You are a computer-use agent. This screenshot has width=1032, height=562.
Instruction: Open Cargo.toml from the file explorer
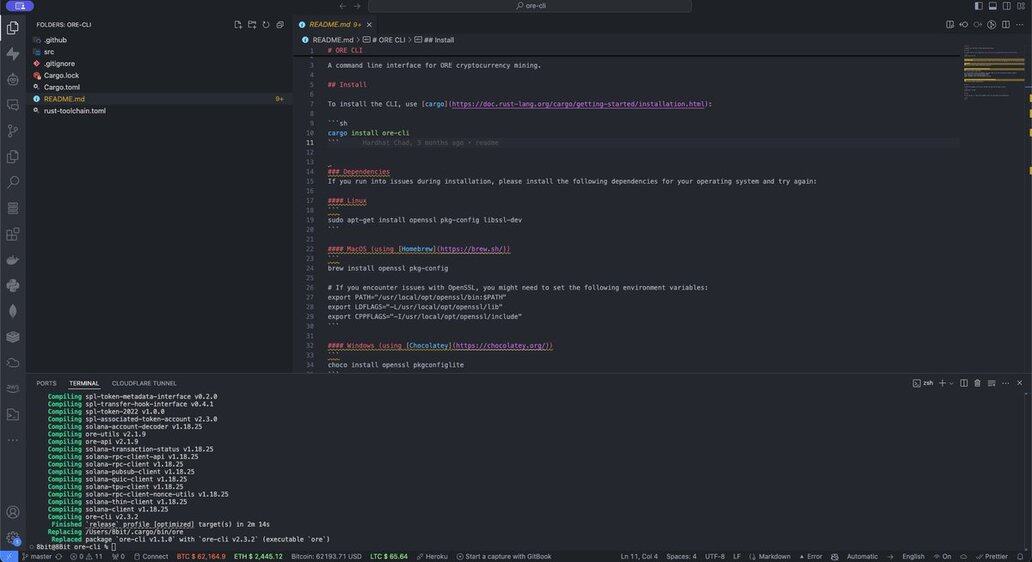pyautogui.click(x=61, y=87)
